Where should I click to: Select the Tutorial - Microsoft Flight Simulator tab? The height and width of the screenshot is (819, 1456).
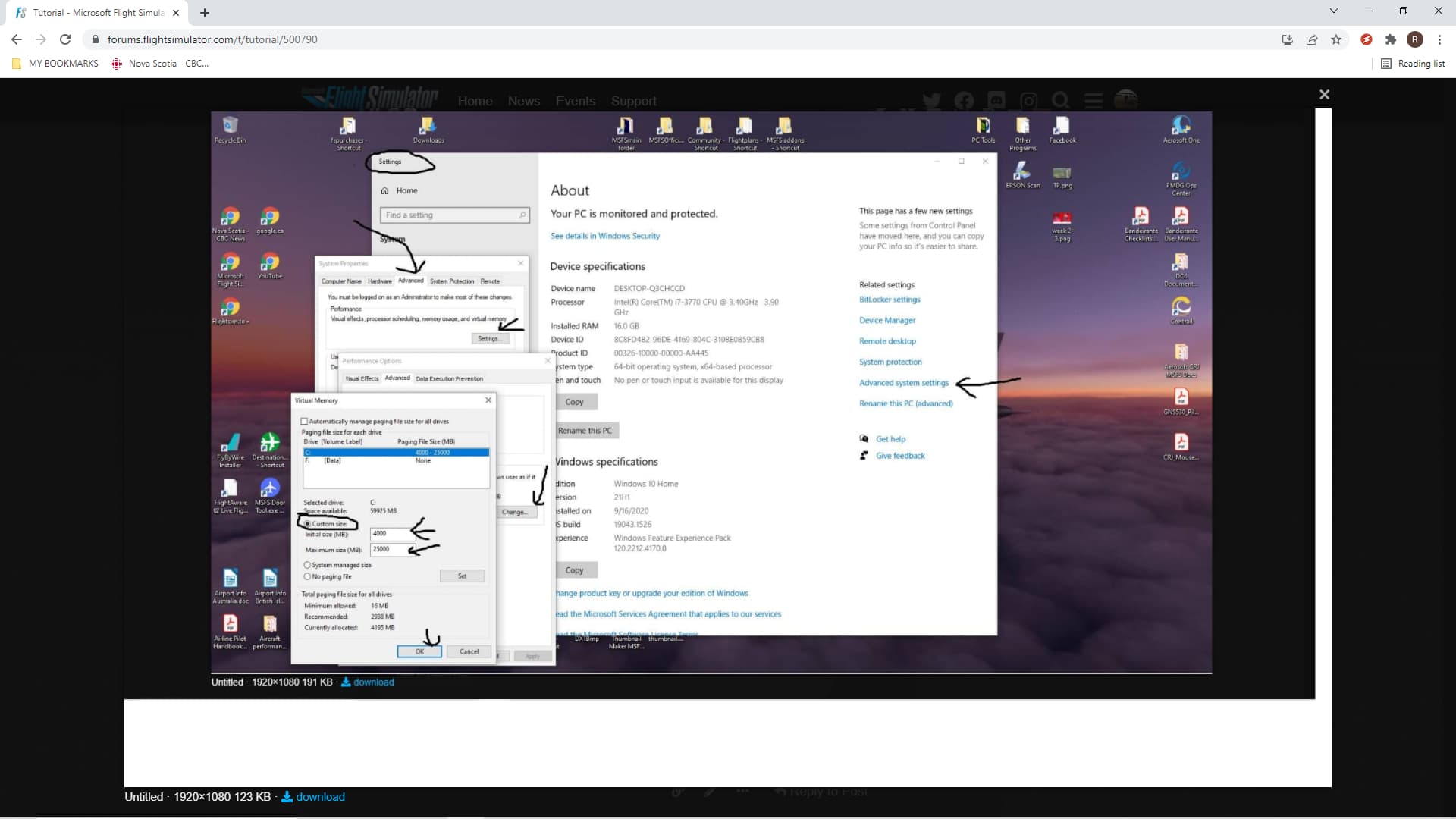(x=97, y=13)
